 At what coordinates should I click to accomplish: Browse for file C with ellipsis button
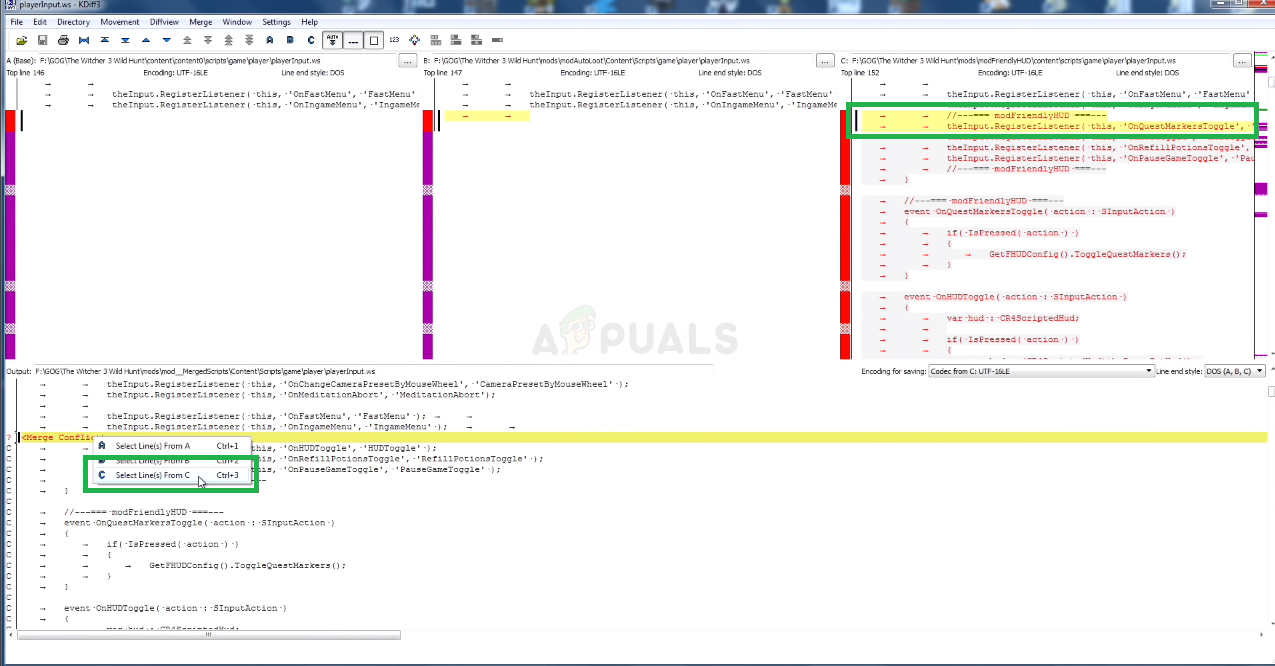tap(1241, 61)
